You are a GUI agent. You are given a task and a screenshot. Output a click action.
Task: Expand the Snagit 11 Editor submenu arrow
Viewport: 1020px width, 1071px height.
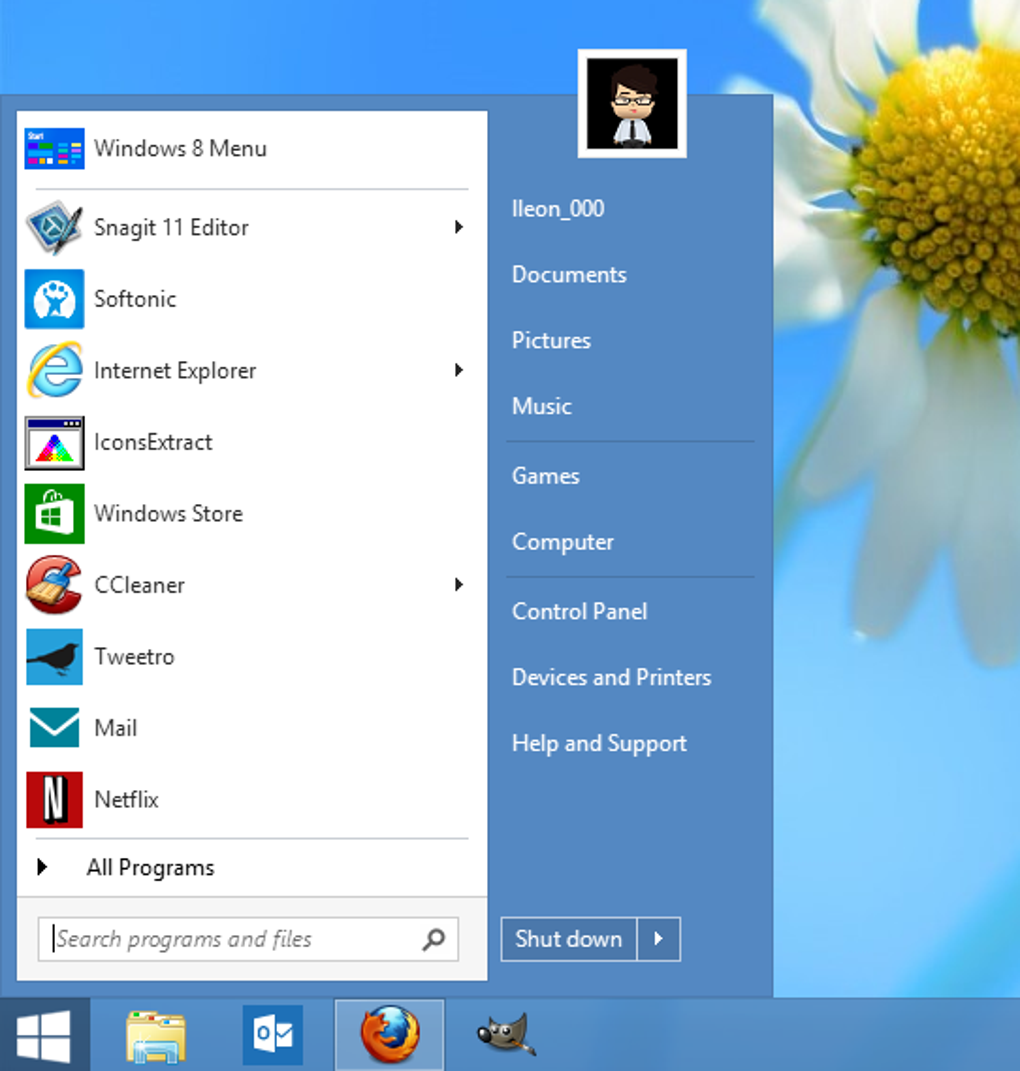(x=459, y=227)
